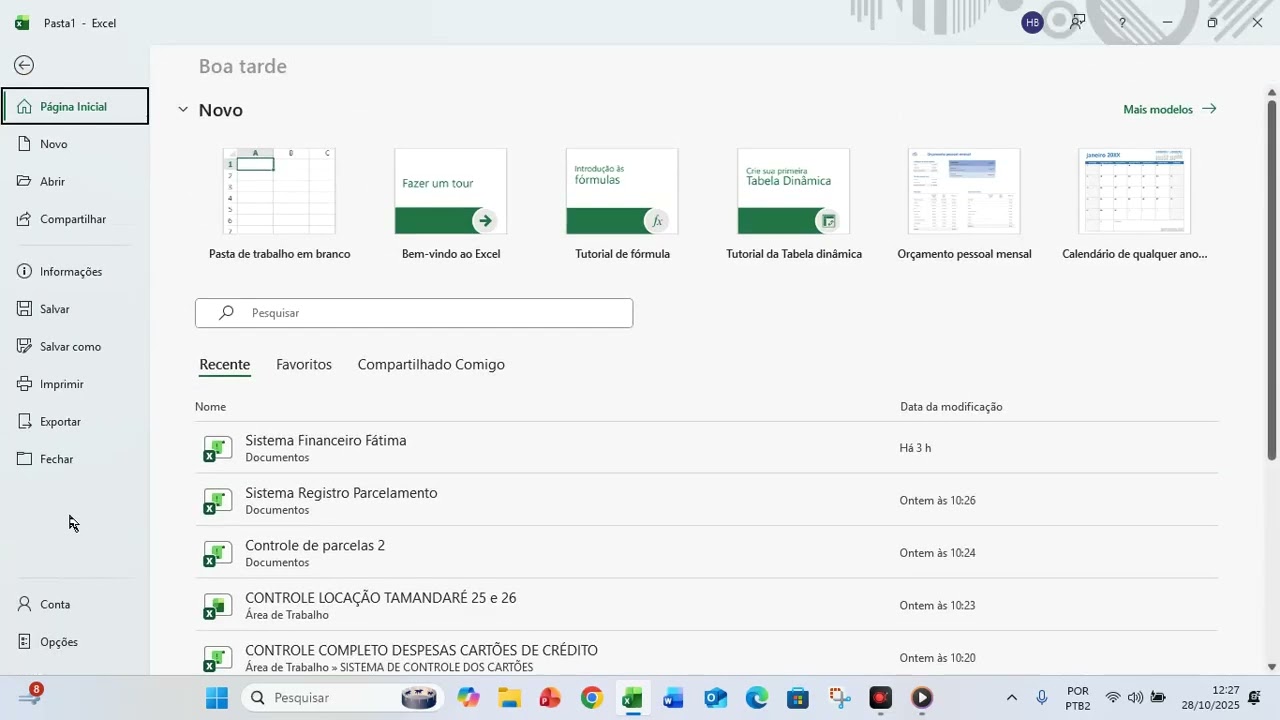This screenshot has width=1280, height=720.
Task: Open Google Chrome from taskbar
Action: (592, 698)
